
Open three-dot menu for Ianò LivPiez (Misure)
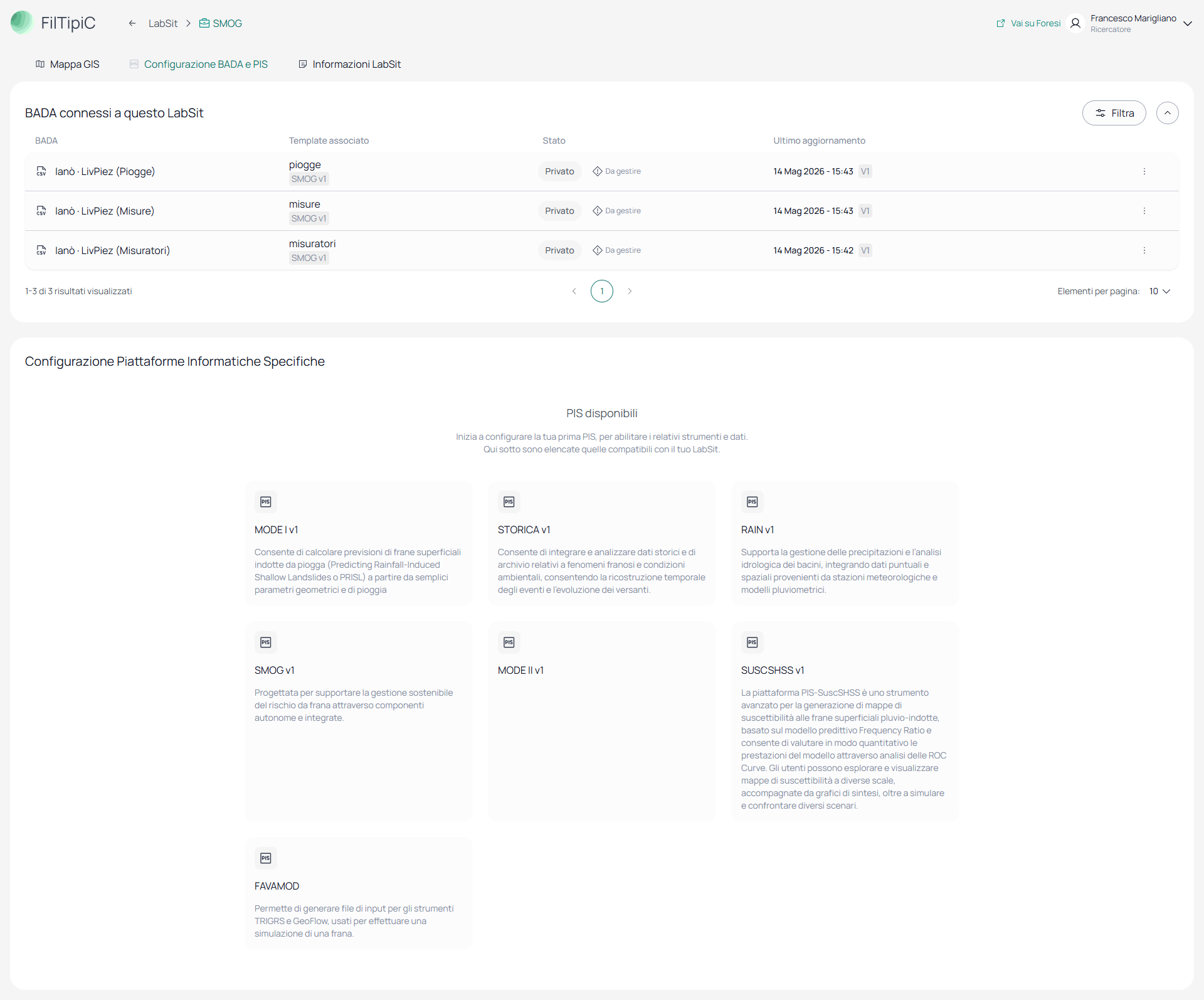coord(1144,211)
